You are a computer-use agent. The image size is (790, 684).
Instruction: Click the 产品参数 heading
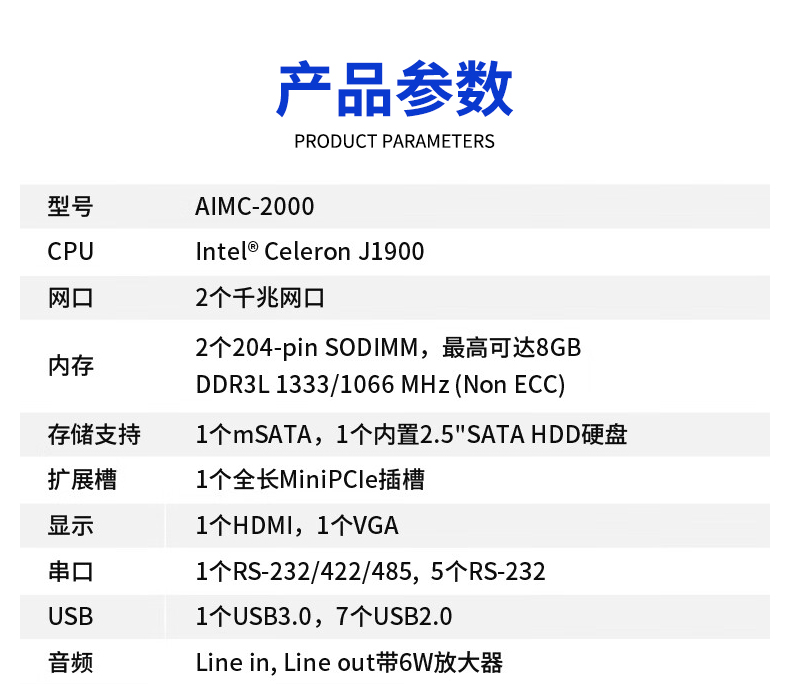tap(394, 90)
